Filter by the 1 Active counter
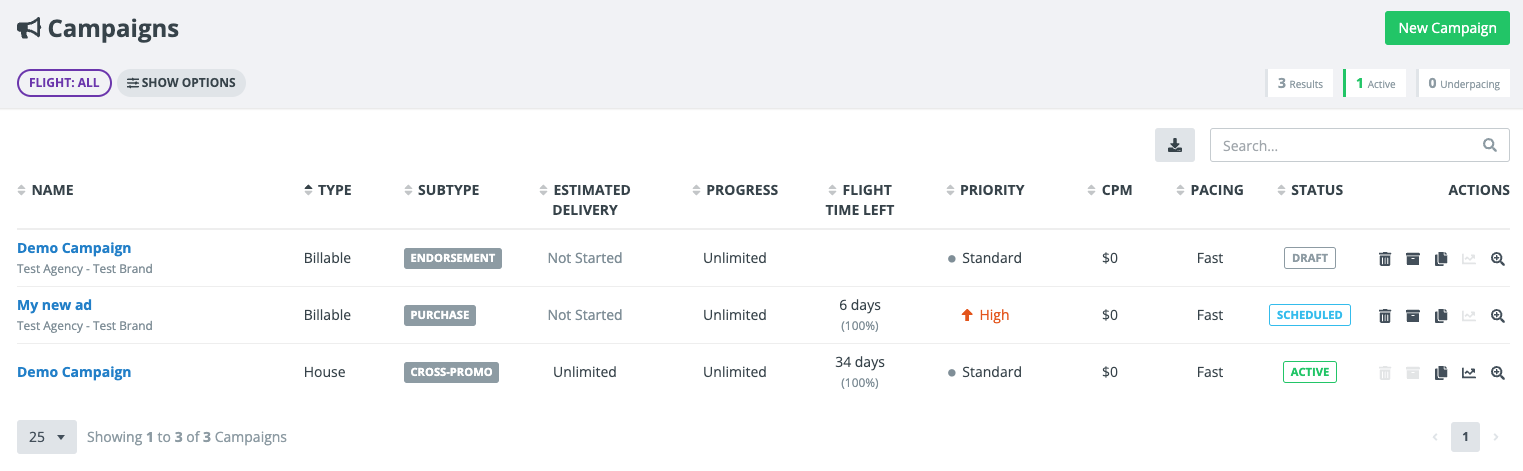Screen dimensions: 1523x471 [x=1375, y=84]
